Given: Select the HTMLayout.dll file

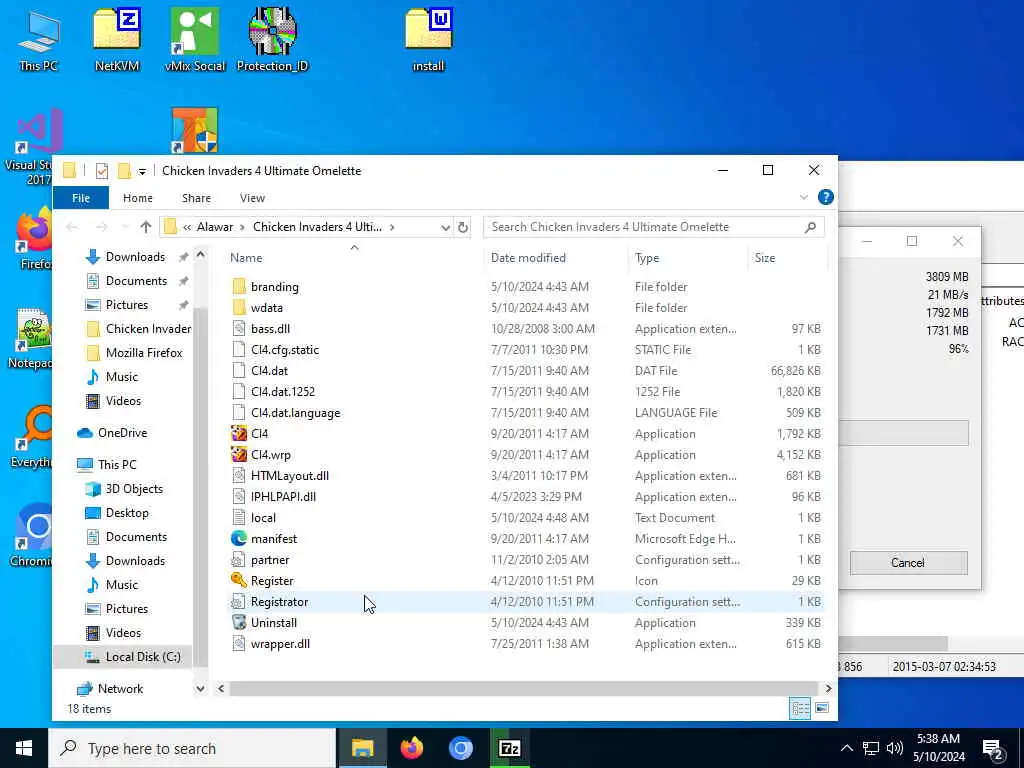Looking at the screenshot, I should pyautogui.click(x=289, y=476).
